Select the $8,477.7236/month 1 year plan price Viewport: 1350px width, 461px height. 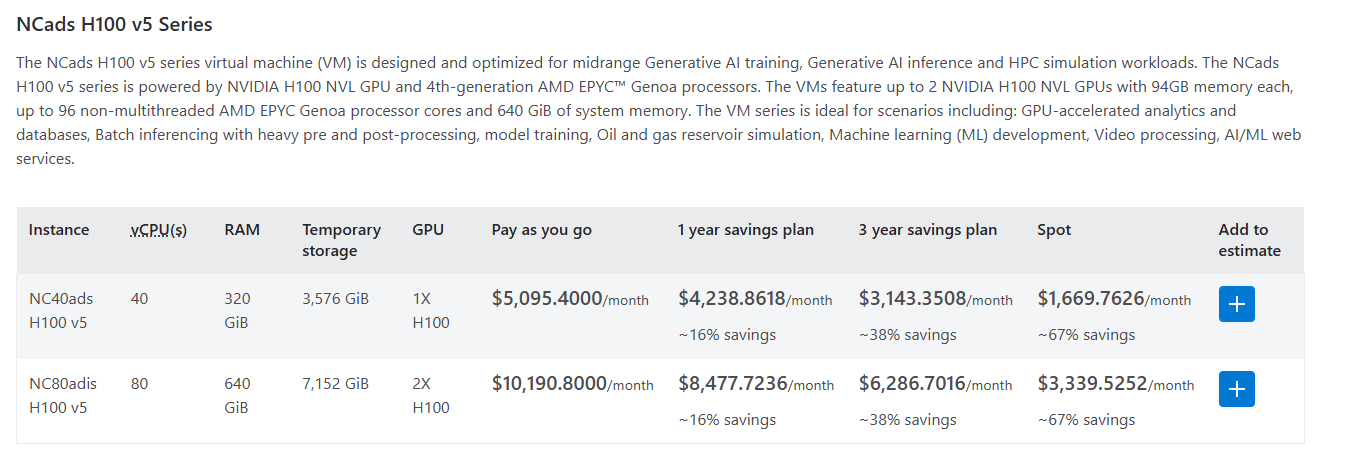[x=755, y=384]
